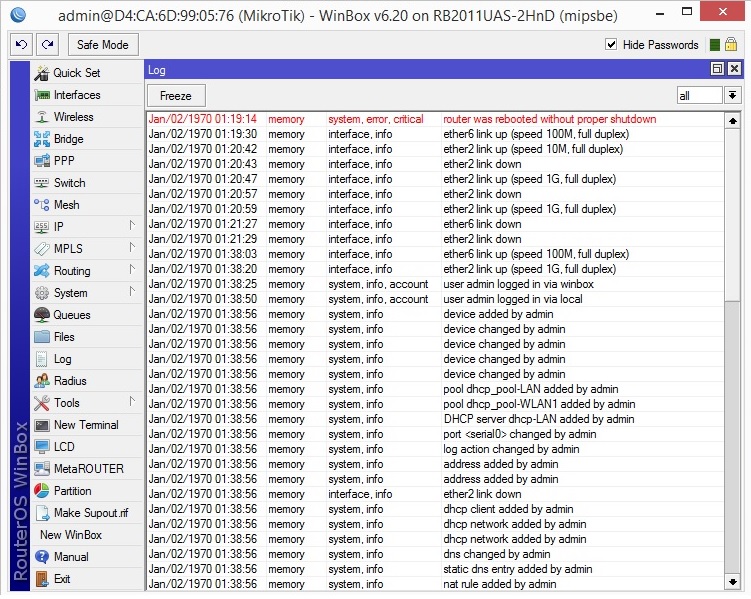Viewport: 751px width, 599px height.
Task: Click the log scrollbar down arrow
Action: (x=732, y=582)
